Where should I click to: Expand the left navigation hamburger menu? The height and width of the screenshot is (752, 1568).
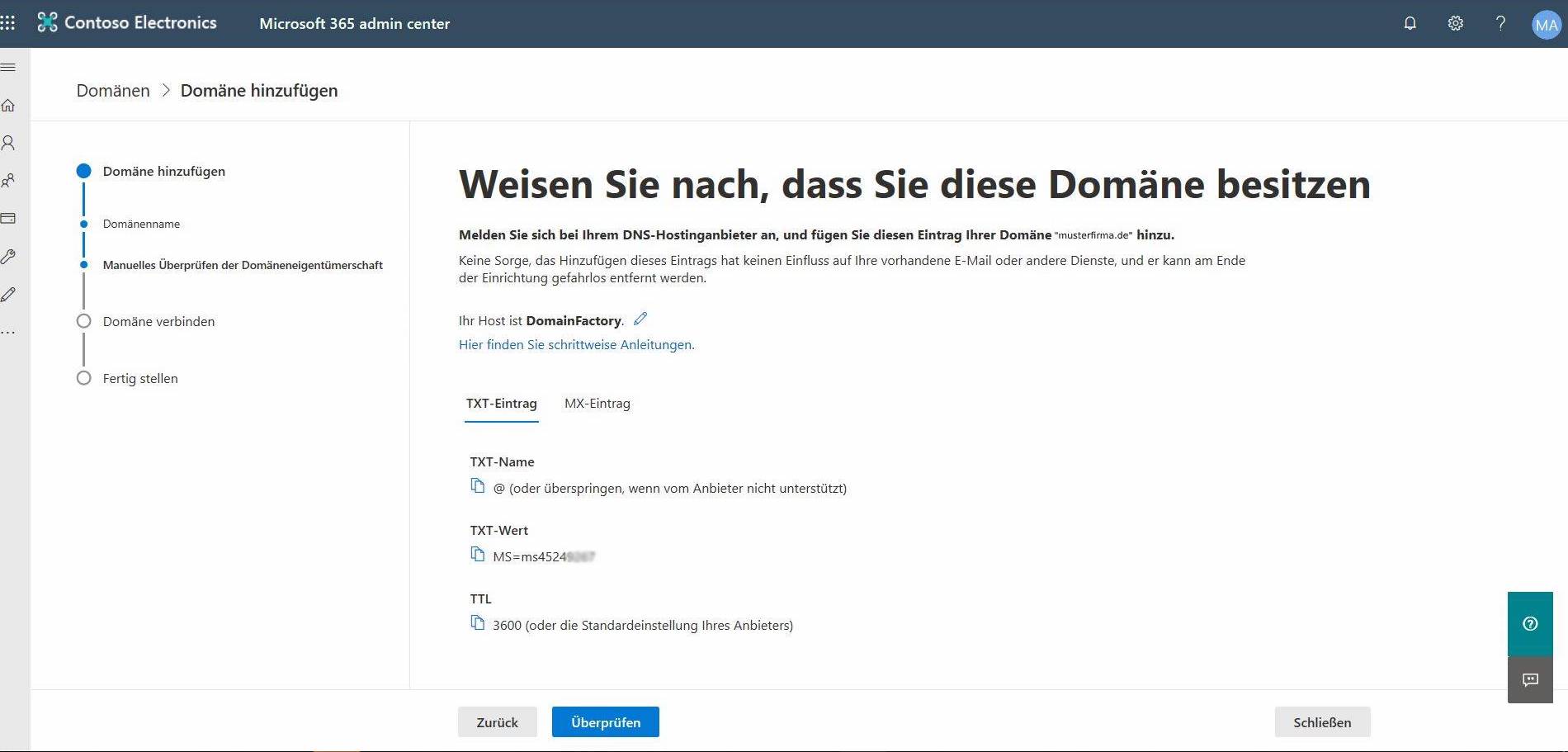point(8,67)
